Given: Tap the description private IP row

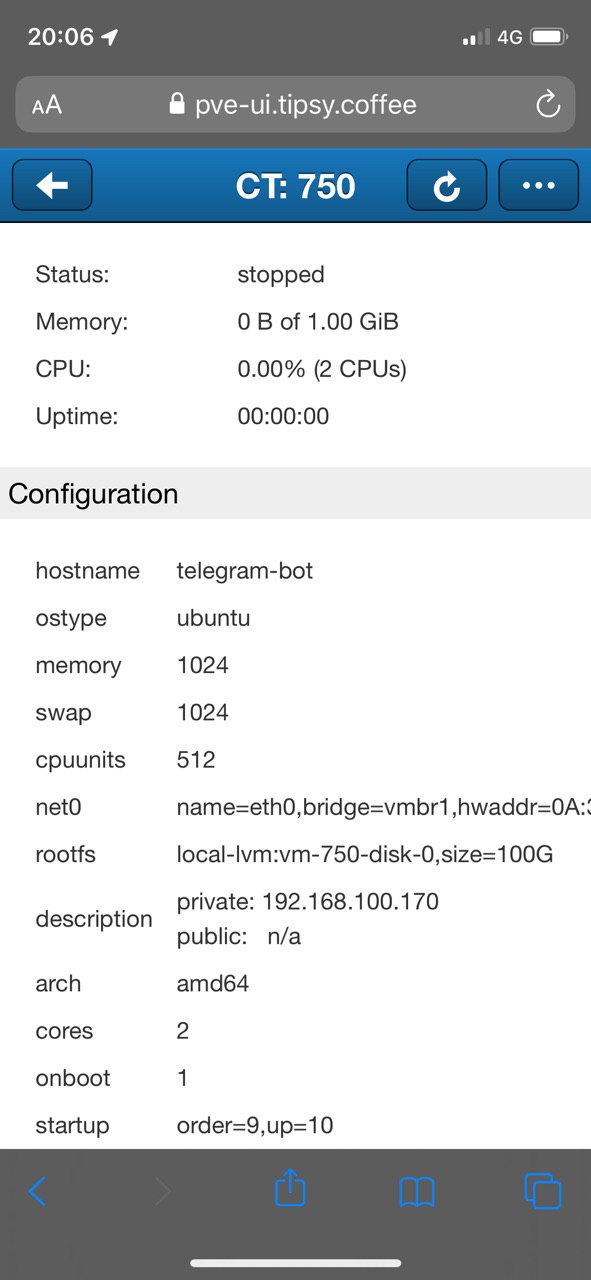Looking at the screenshot, I should tap(295, 919).
